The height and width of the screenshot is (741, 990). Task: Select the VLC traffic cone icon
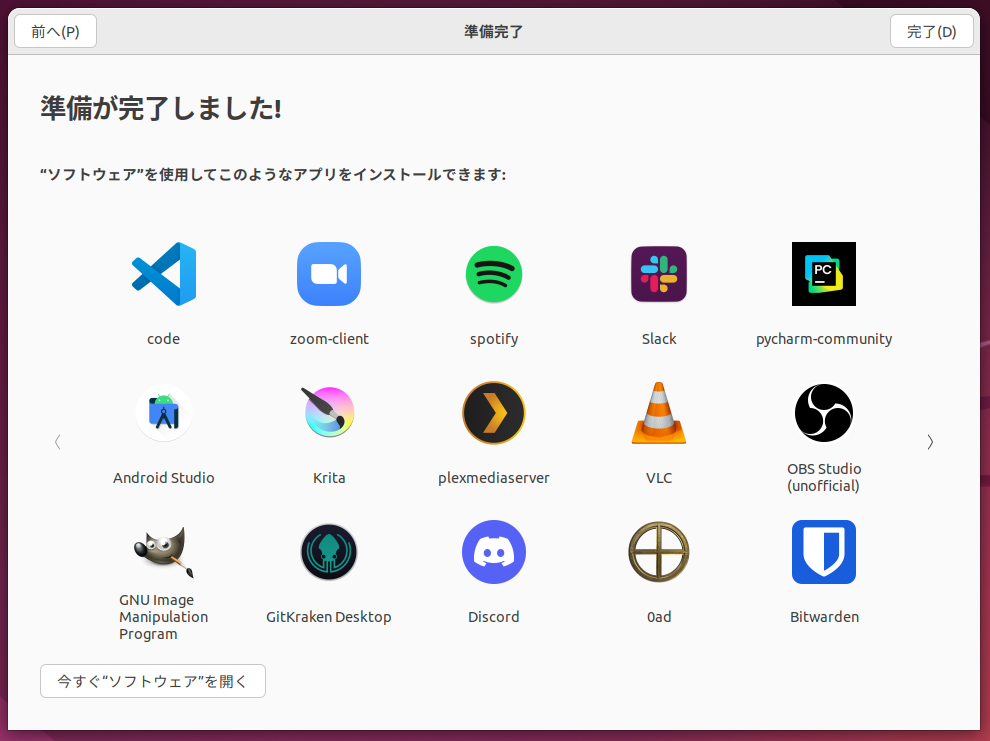tap(659, 413)
